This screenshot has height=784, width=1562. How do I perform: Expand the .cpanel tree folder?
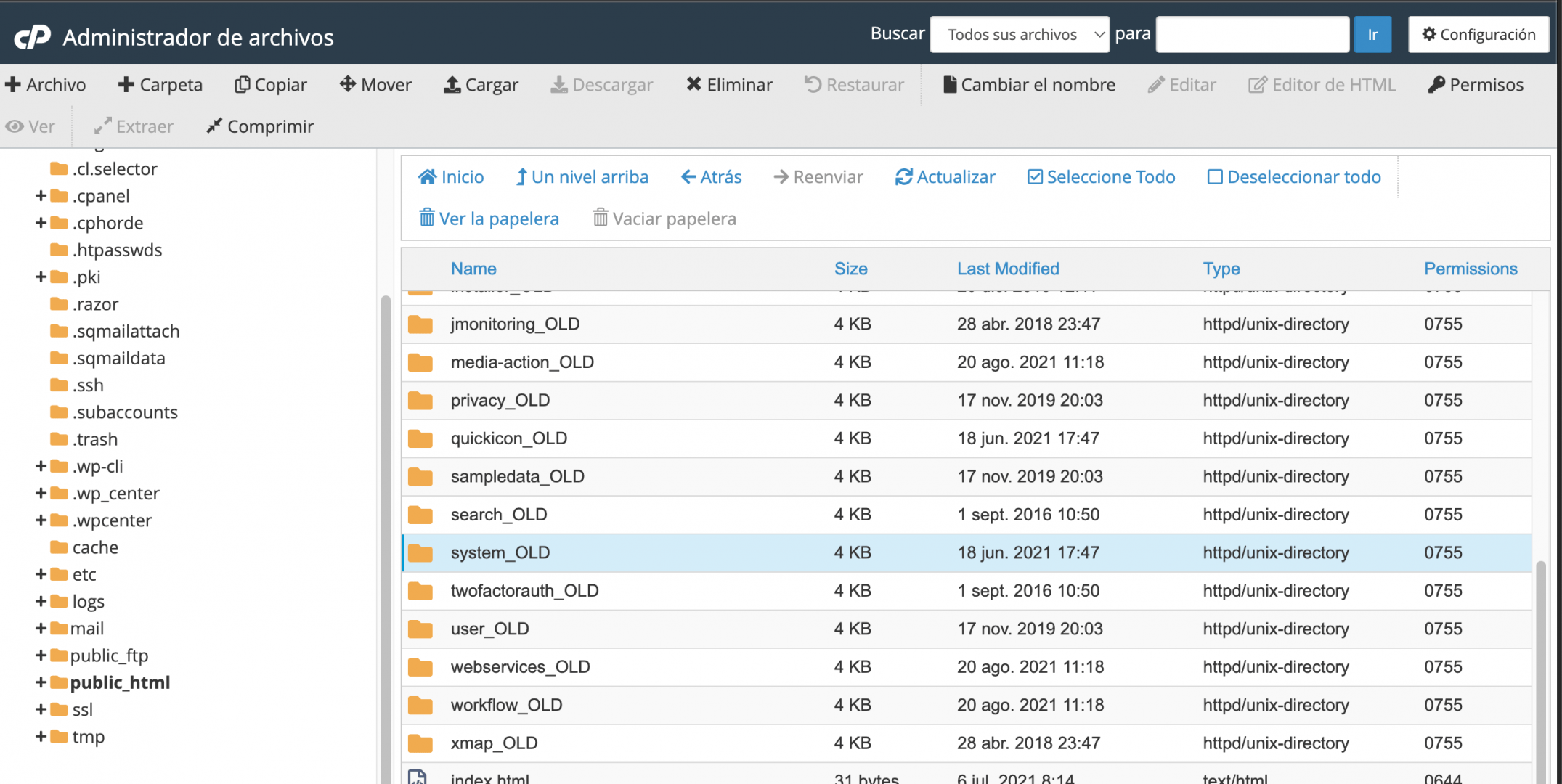click(x=41, y=196)
